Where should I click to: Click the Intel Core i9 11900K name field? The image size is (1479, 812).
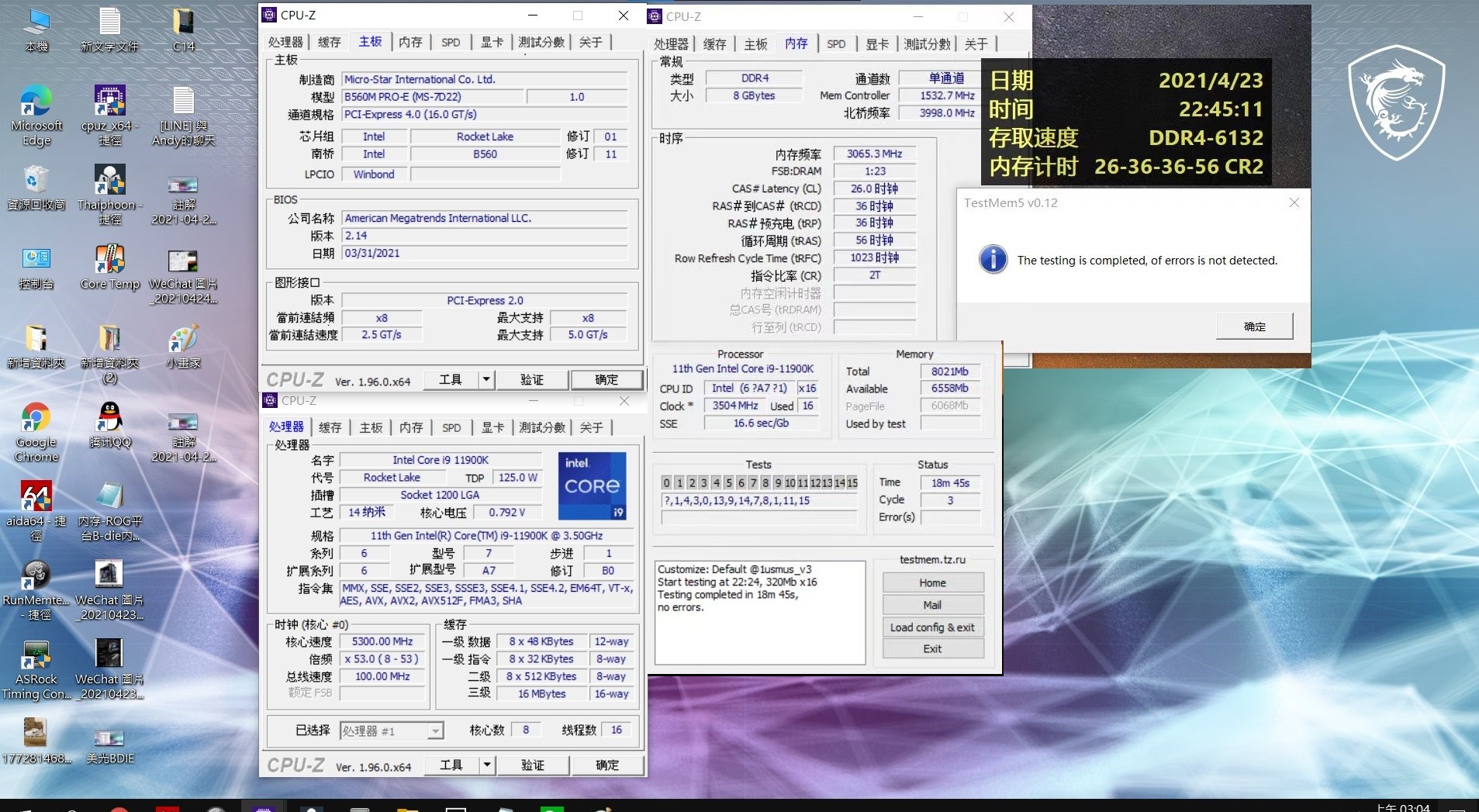point(441,460)
